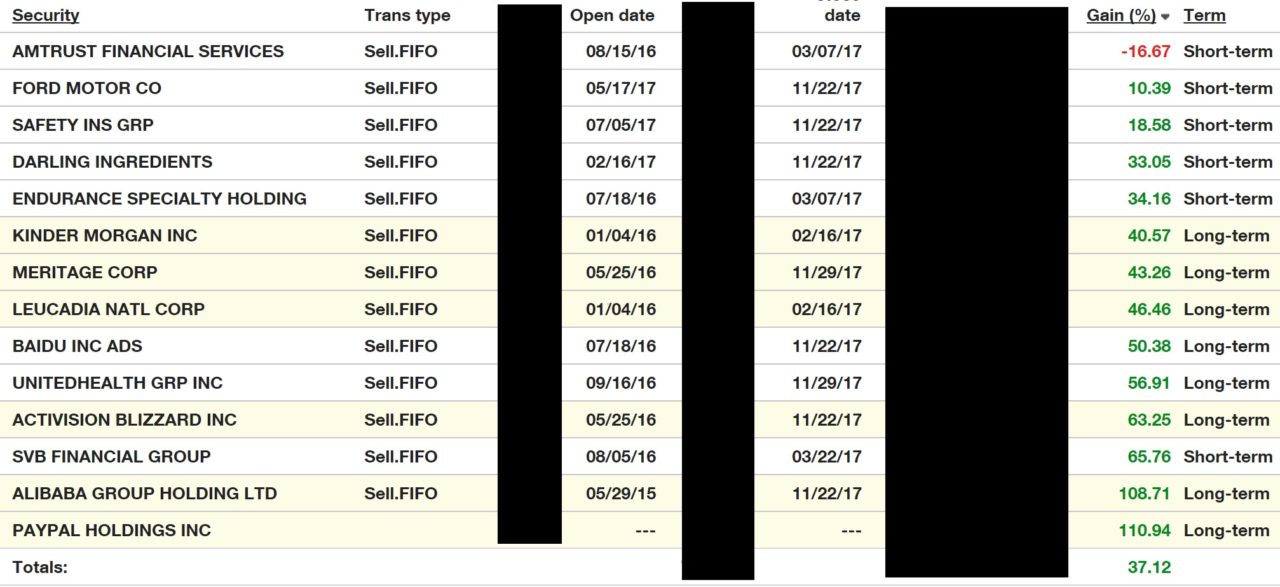The image size is (1280, 587).
Task: Click BAIDU INC ADS security name
Action: [77, 346]
